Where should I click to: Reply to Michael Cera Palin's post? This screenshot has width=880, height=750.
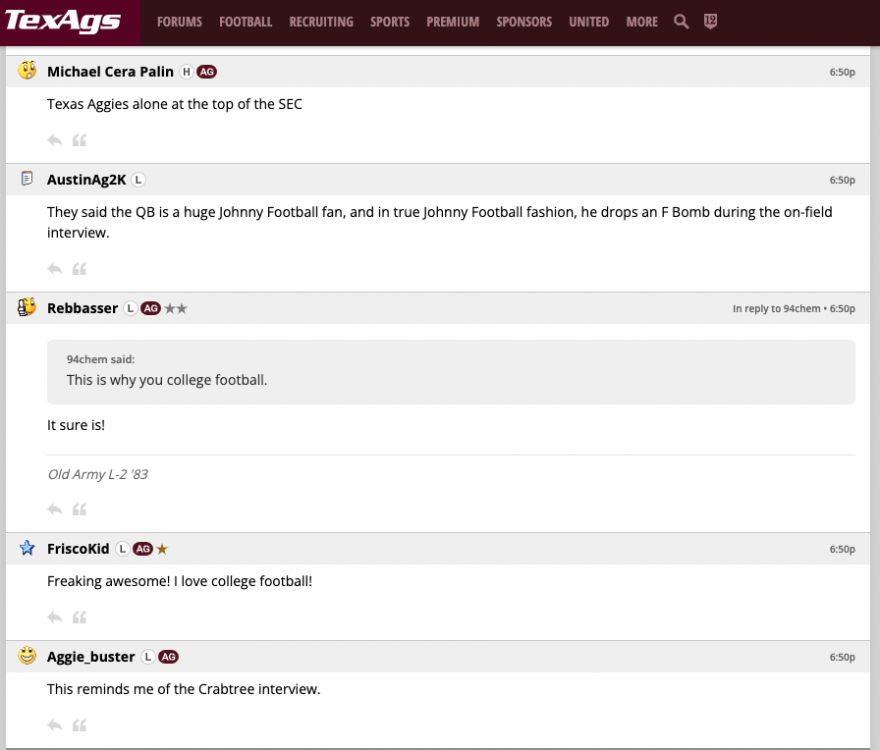[x=55, y=140]
